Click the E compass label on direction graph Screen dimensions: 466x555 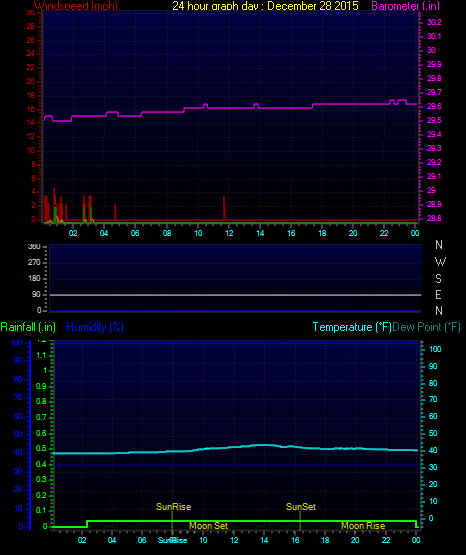coord(438,294)
